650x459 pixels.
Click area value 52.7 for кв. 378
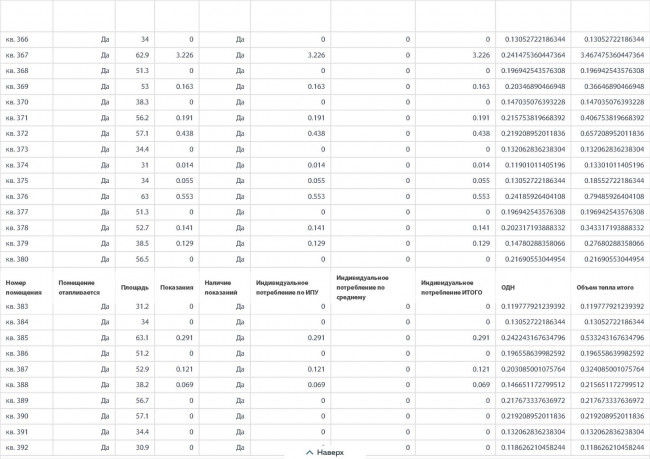(142, 228)
